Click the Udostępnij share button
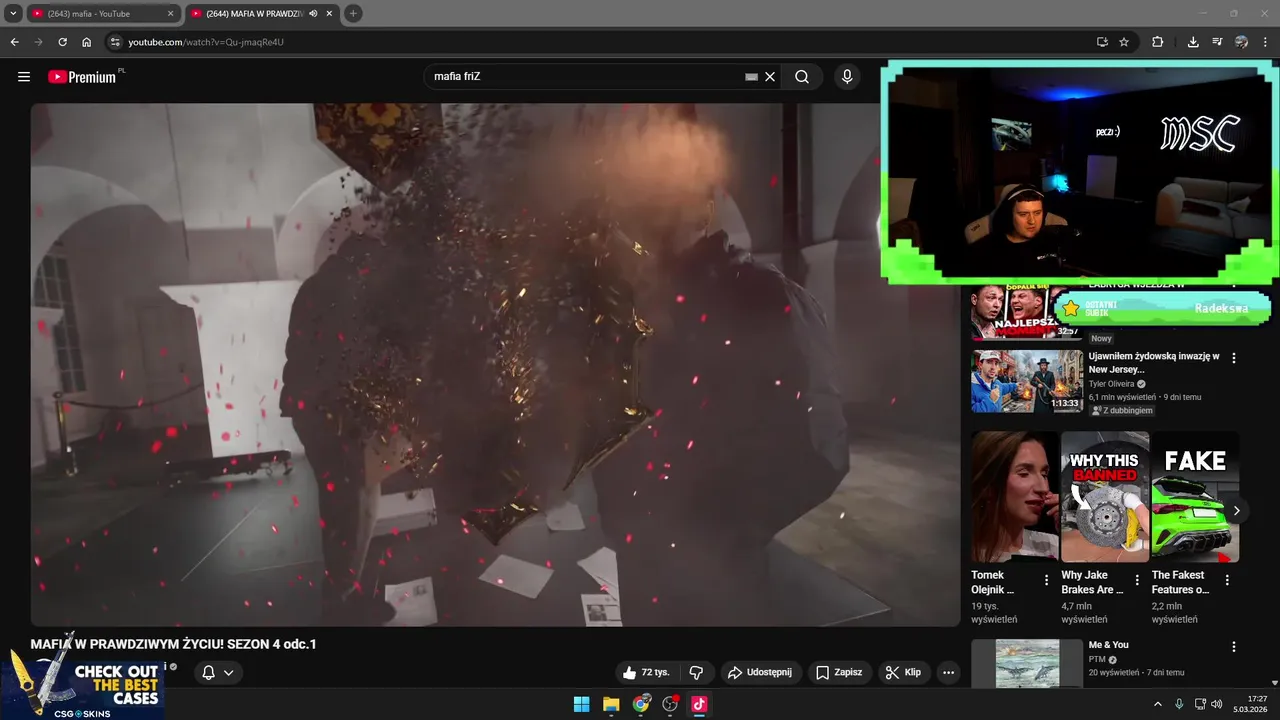Viewport: 1280px width, 720px height. point(760,672)
